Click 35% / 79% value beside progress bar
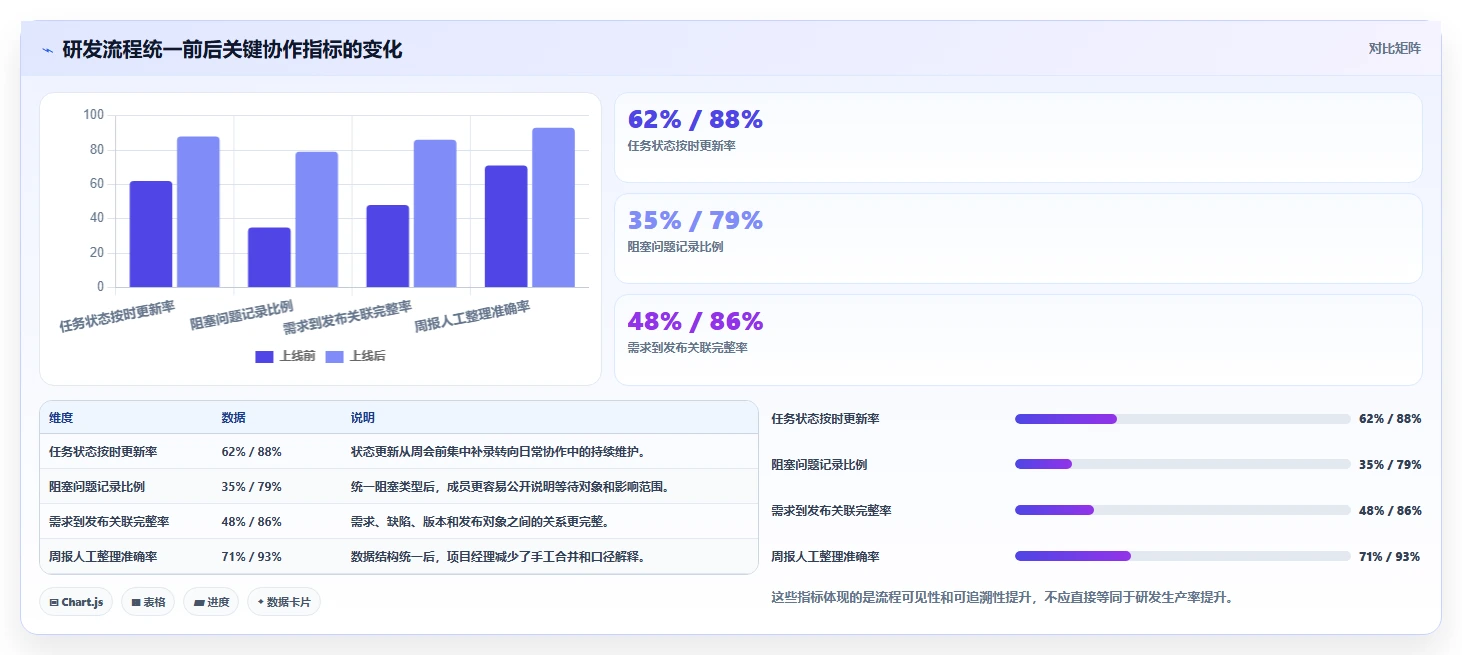Viewport: 1462px width, 655px height. pos(1390,465)
